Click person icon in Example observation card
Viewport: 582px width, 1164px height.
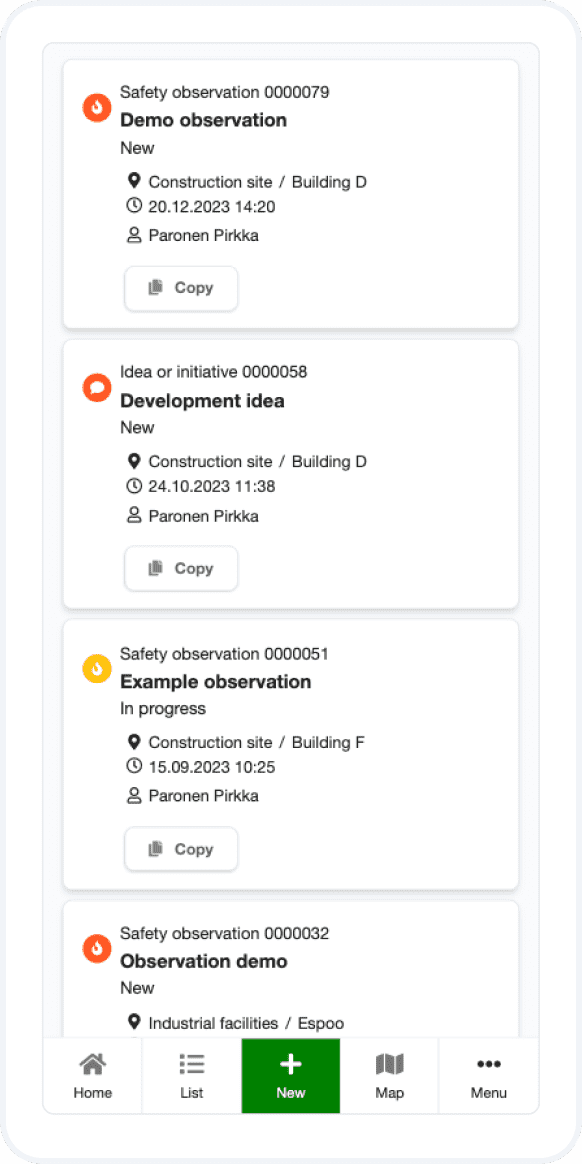[134, 796]
